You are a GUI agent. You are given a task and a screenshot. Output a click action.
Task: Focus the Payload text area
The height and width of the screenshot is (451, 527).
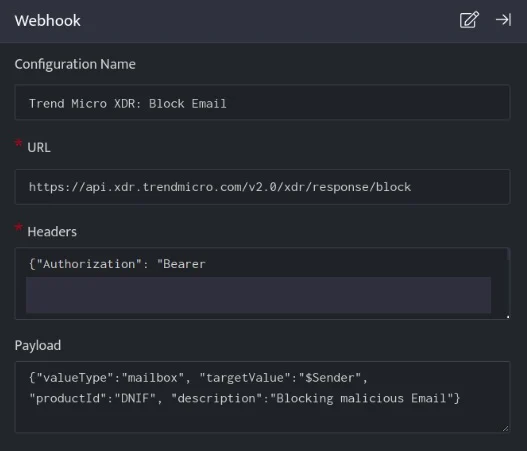pos(262,397)
